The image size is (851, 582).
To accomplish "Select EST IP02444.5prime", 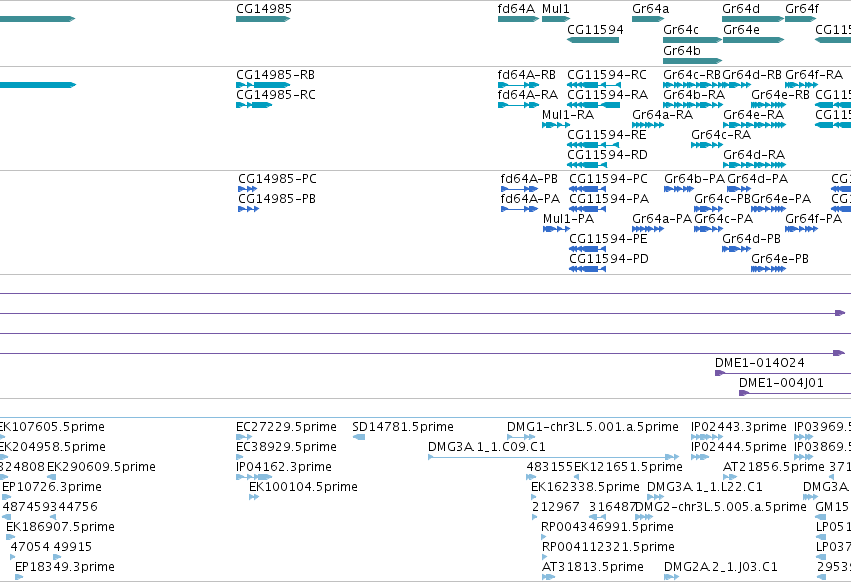I will point(700,457).
